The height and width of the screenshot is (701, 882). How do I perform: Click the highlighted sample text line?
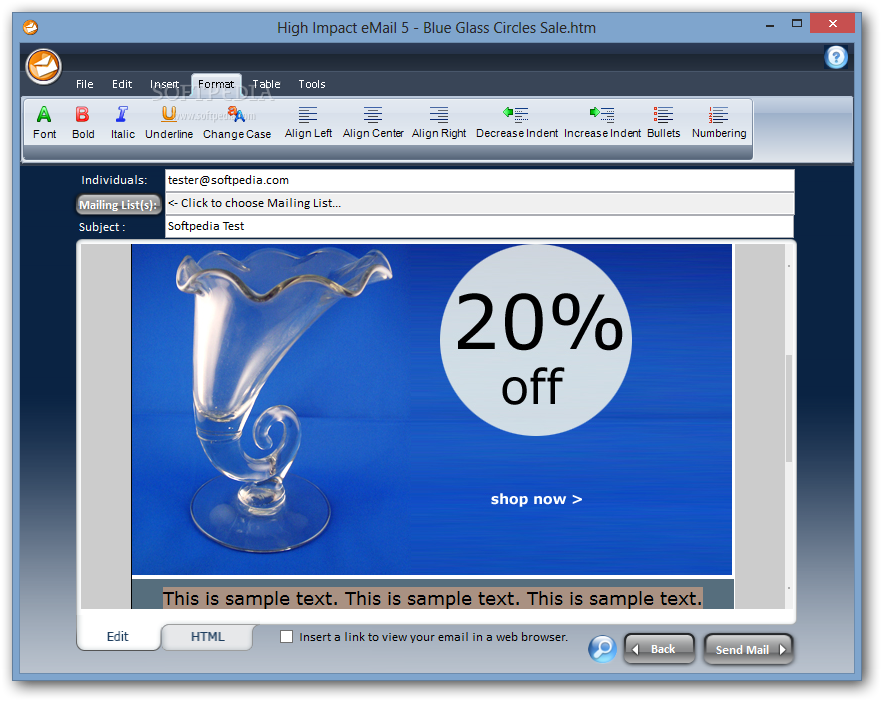pos(432,599)
